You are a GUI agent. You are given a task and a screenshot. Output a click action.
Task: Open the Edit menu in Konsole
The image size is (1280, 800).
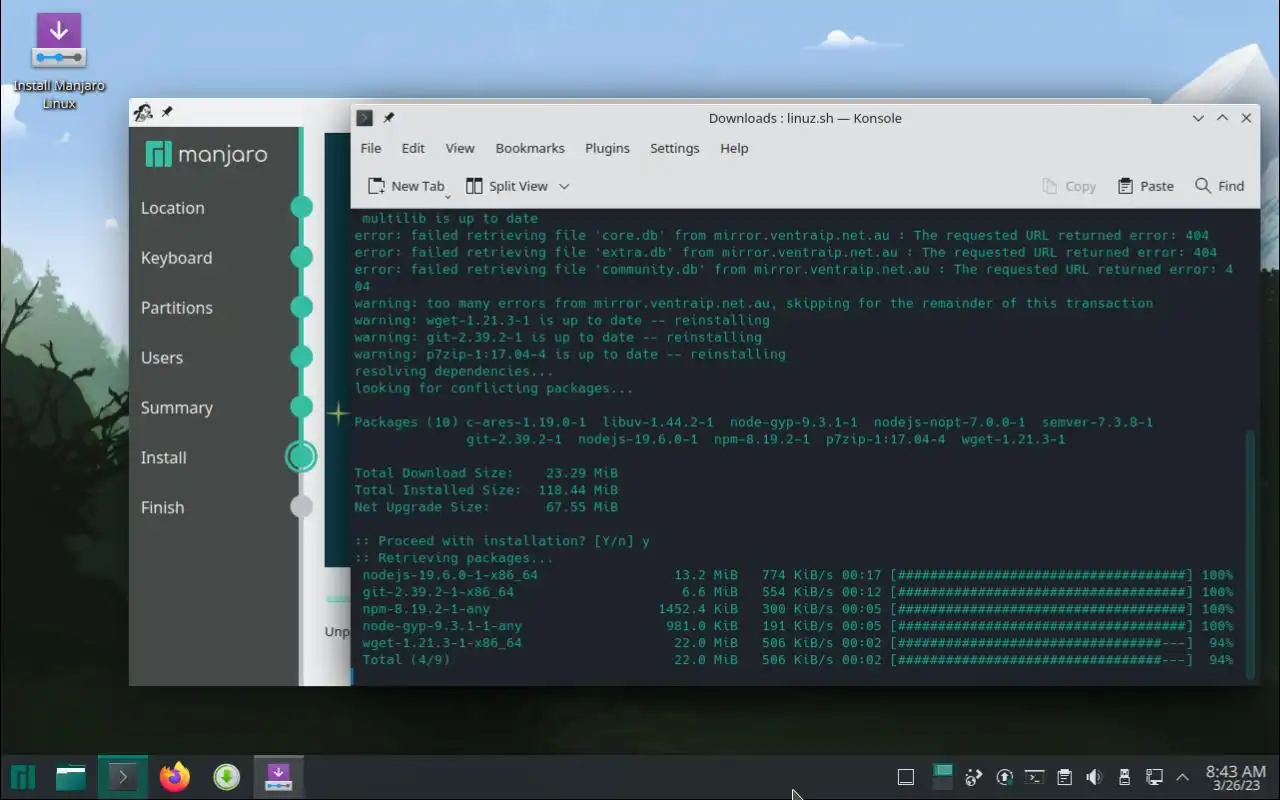(x=413, y=148)
